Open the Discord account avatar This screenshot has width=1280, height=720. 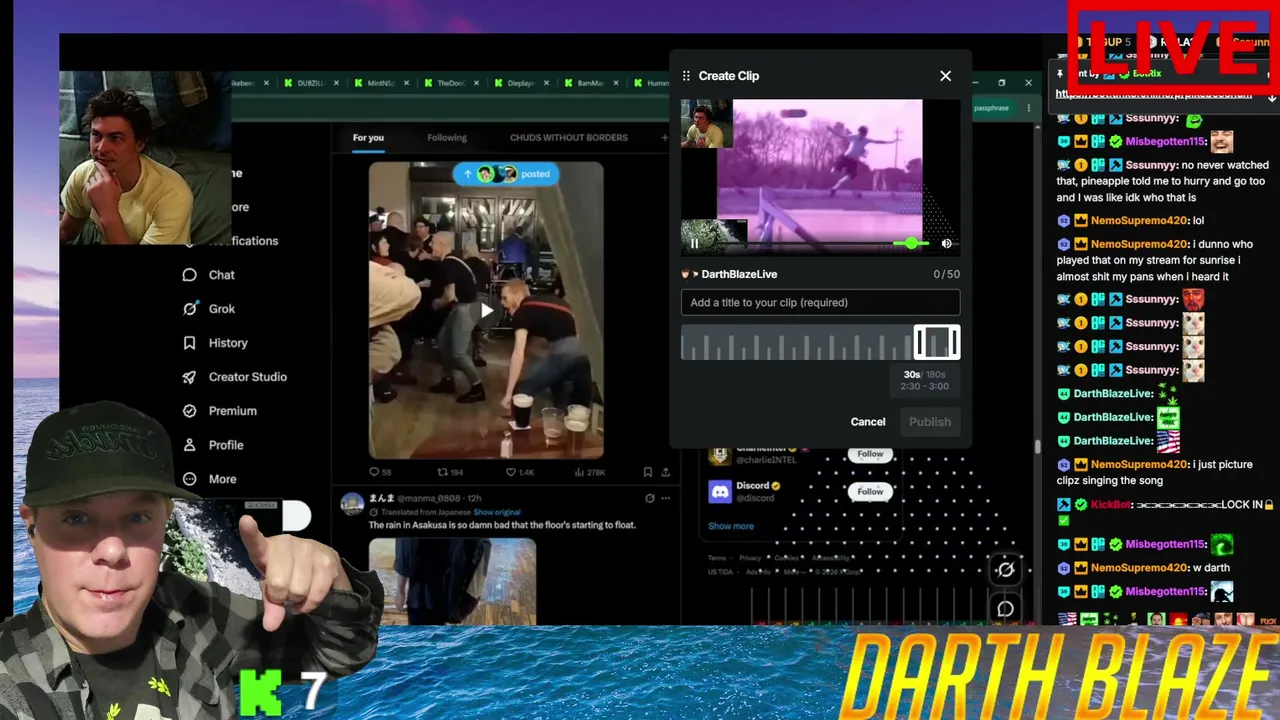(720, 492)
